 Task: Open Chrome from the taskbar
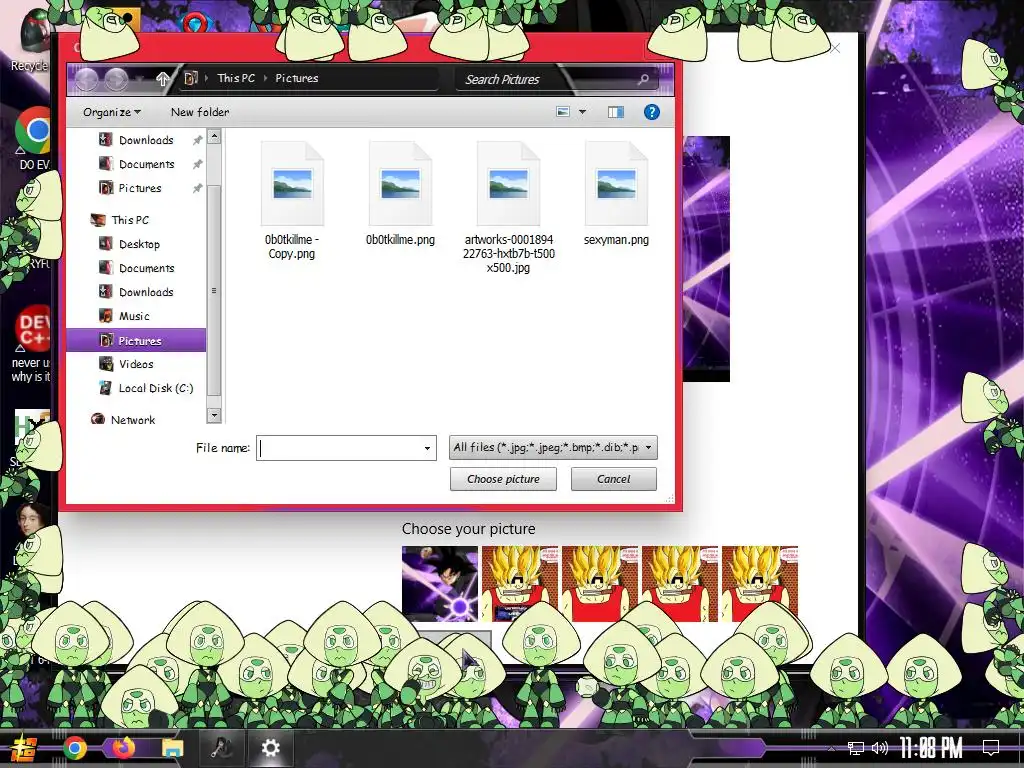pos(74,748)
